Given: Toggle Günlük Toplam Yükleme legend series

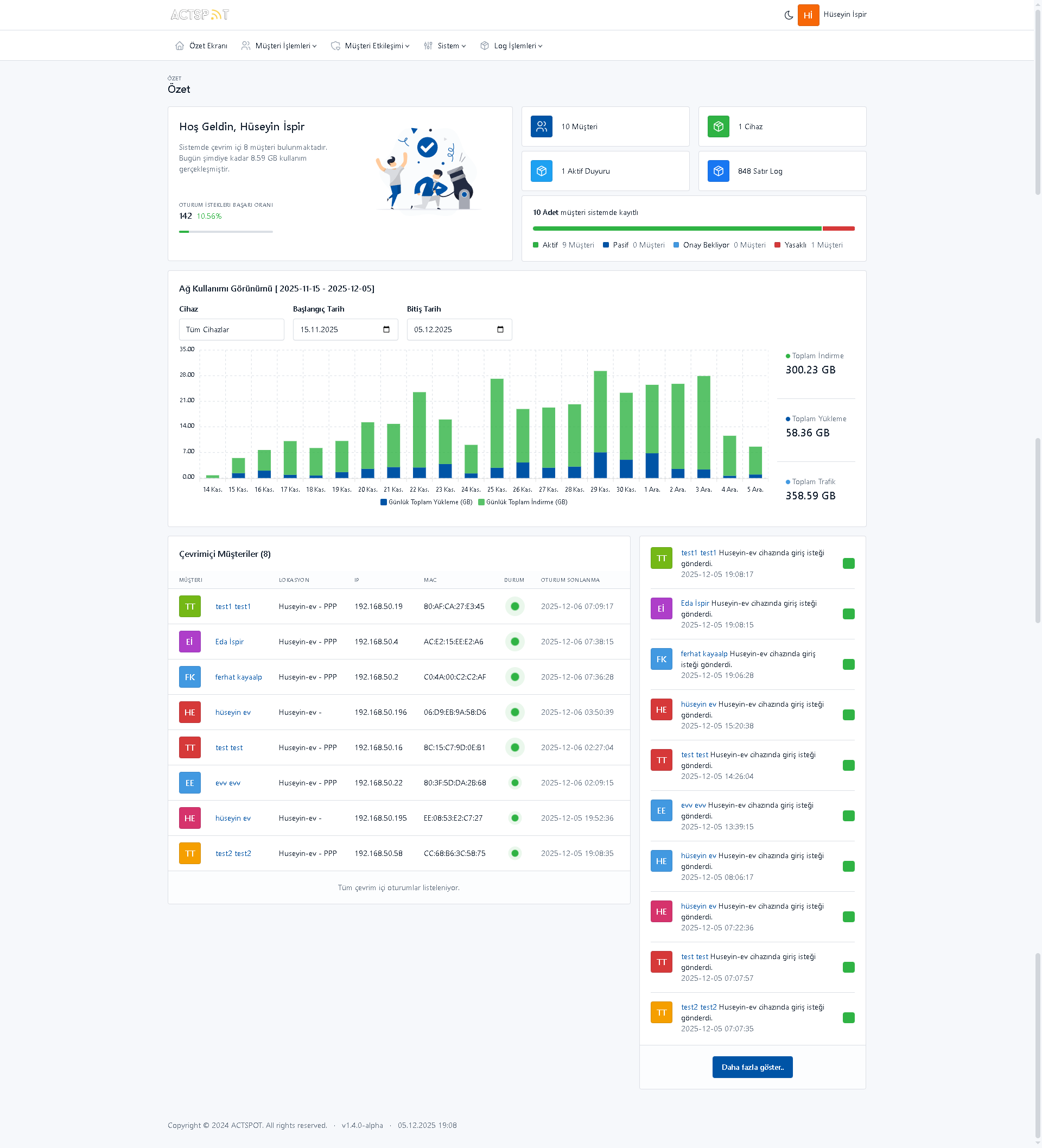Looking at the screenshot, I should (x=426, y=502).
